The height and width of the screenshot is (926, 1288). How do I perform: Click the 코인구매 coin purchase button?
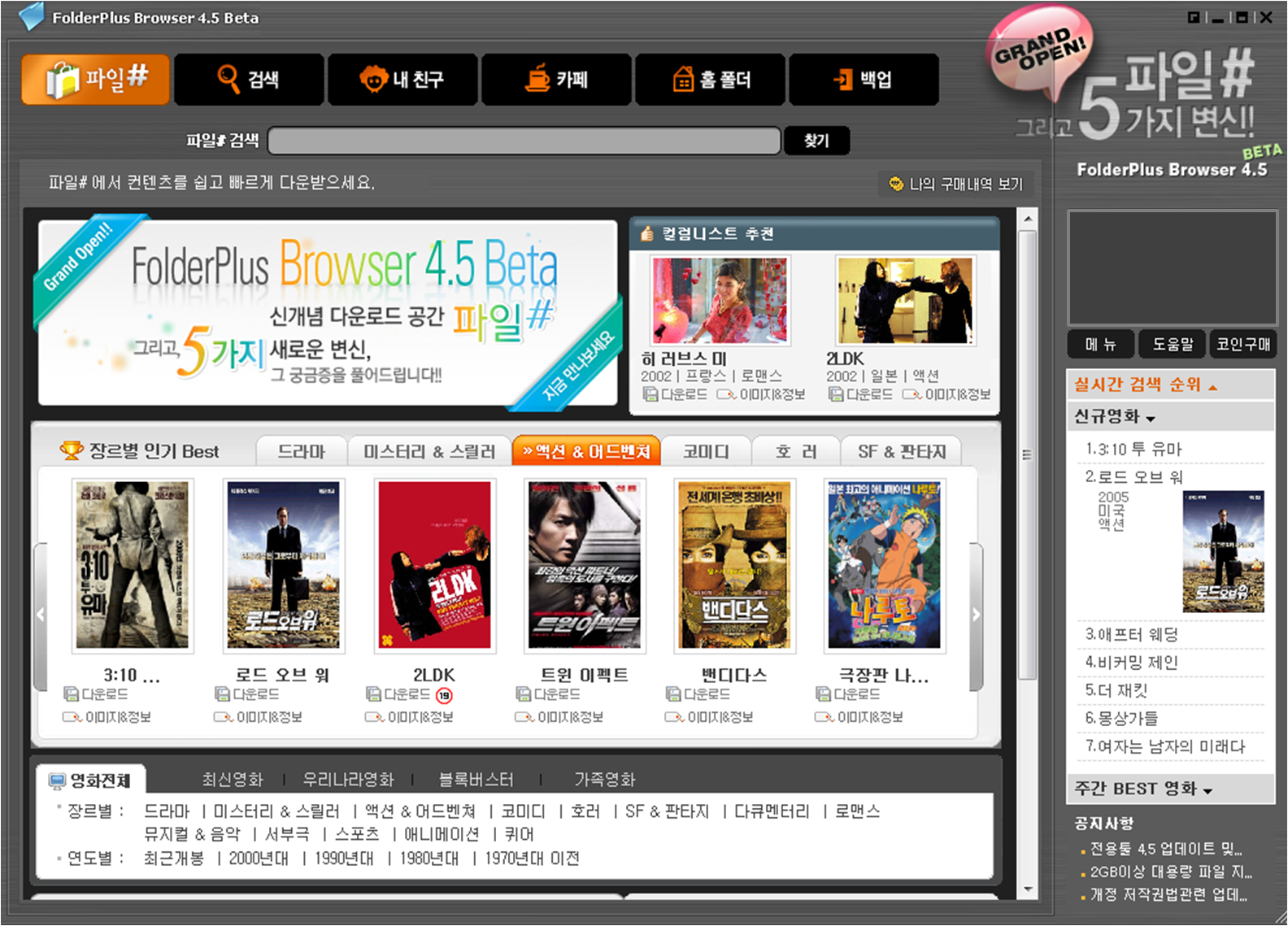coord(1242,344)
